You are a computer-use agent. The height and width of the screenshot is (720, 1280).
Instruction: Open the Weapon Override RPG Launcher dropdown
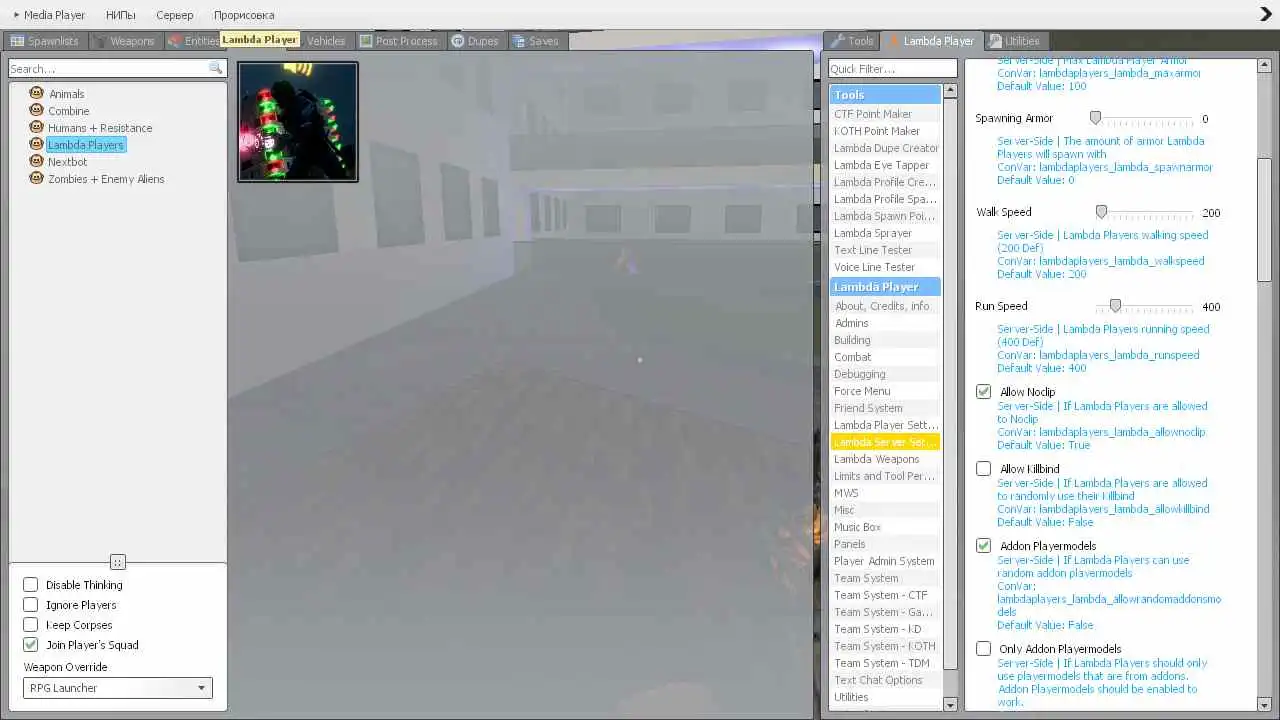118,688
